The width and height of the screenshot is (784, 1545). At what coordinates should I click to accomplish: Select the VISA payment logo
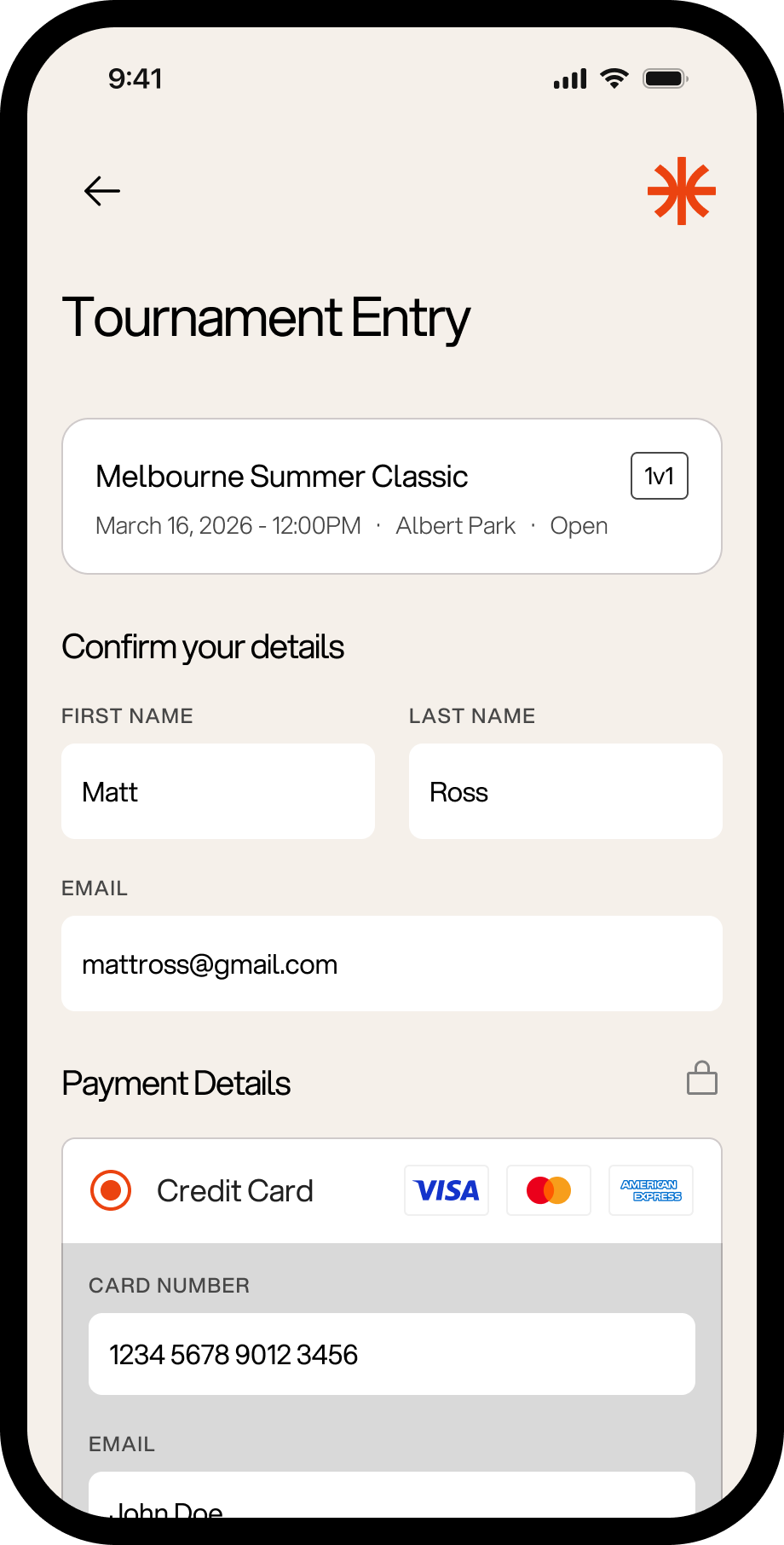(446, 1189)
